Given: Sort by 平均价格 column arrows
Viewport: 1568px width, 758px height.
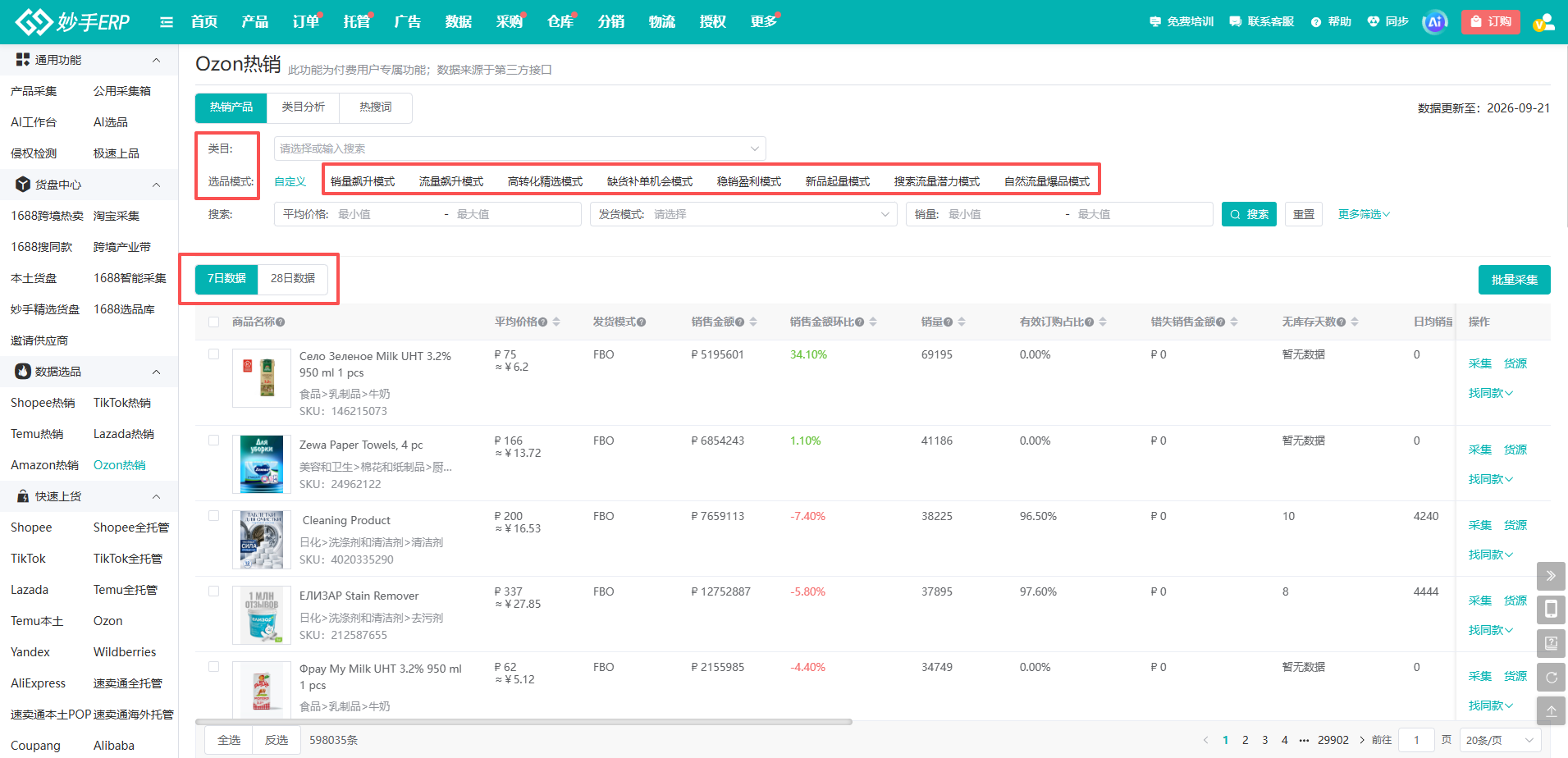Looking at the screenshot, I should click(x=556, y=322).
